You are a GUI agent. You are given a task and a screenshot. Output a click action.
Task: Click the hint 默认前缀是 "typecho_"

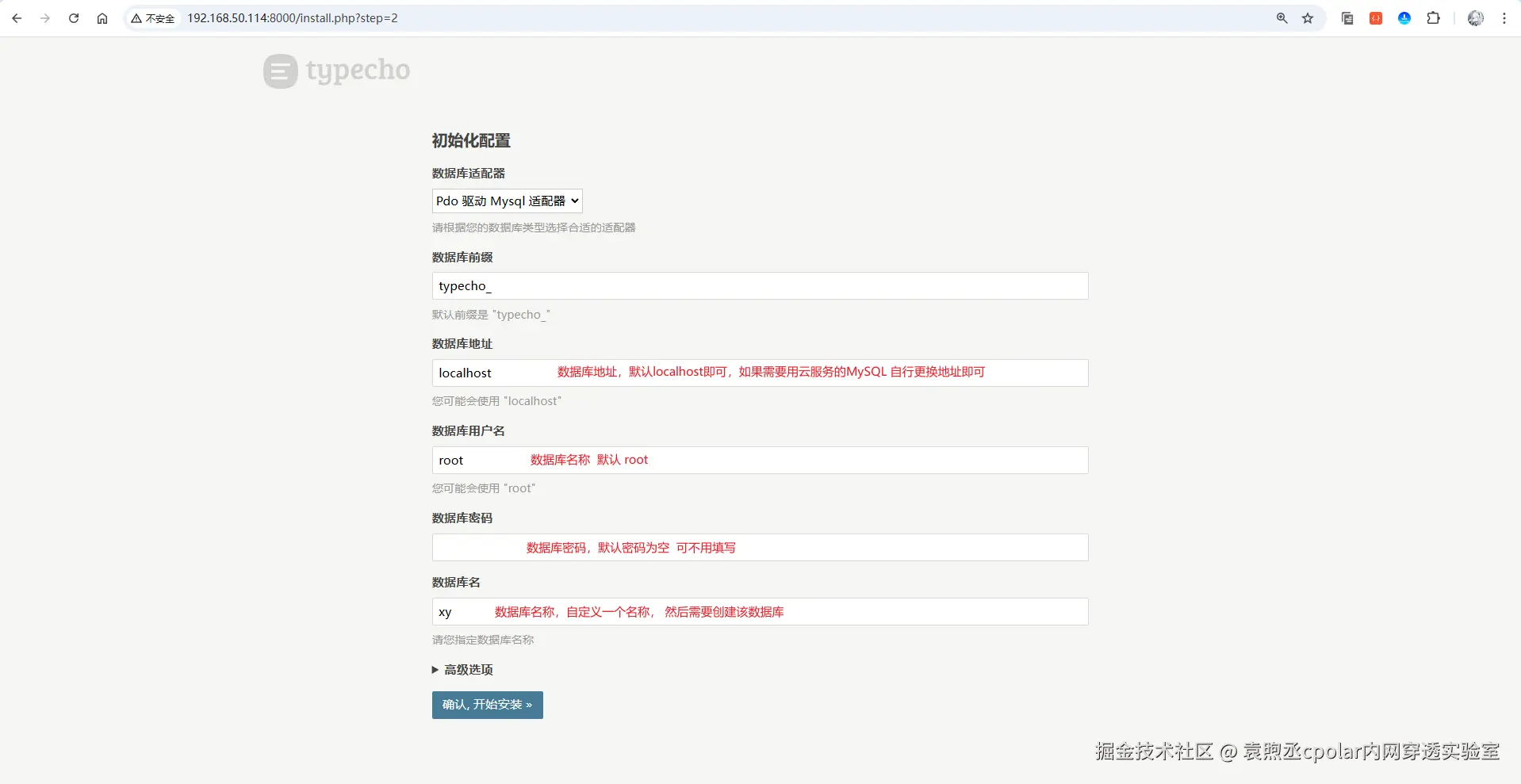(491, 315)
